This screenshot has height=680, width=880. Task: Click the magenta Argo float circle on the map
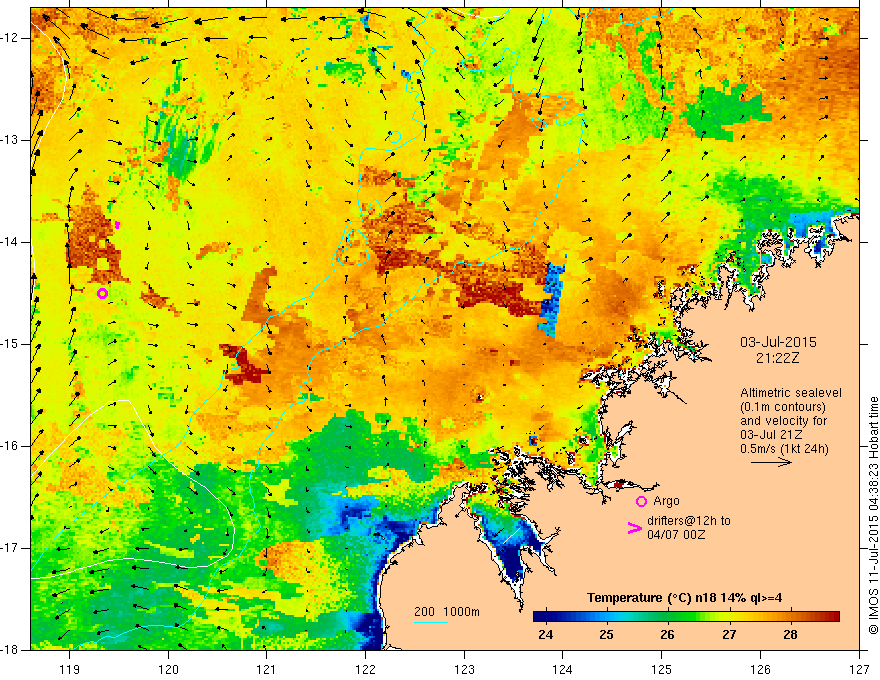tap(102, 293)
